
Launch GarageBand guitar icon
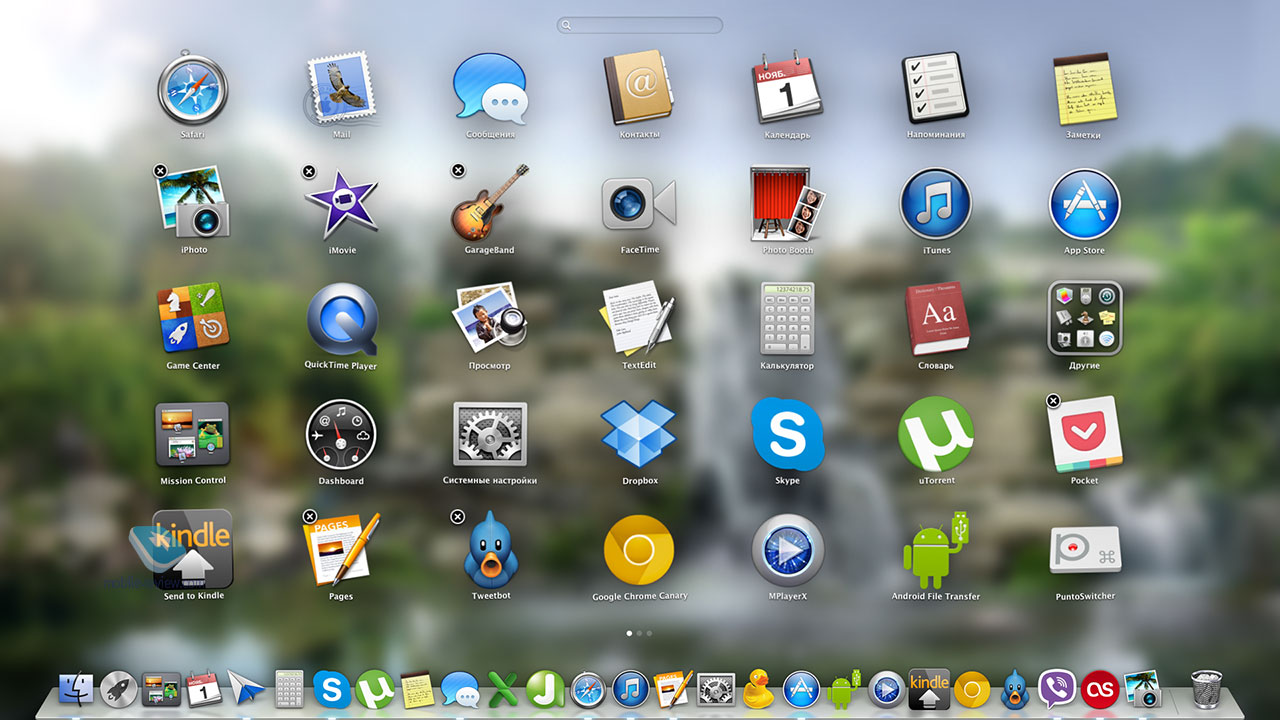pyautogui.click(x=490, y=204)
